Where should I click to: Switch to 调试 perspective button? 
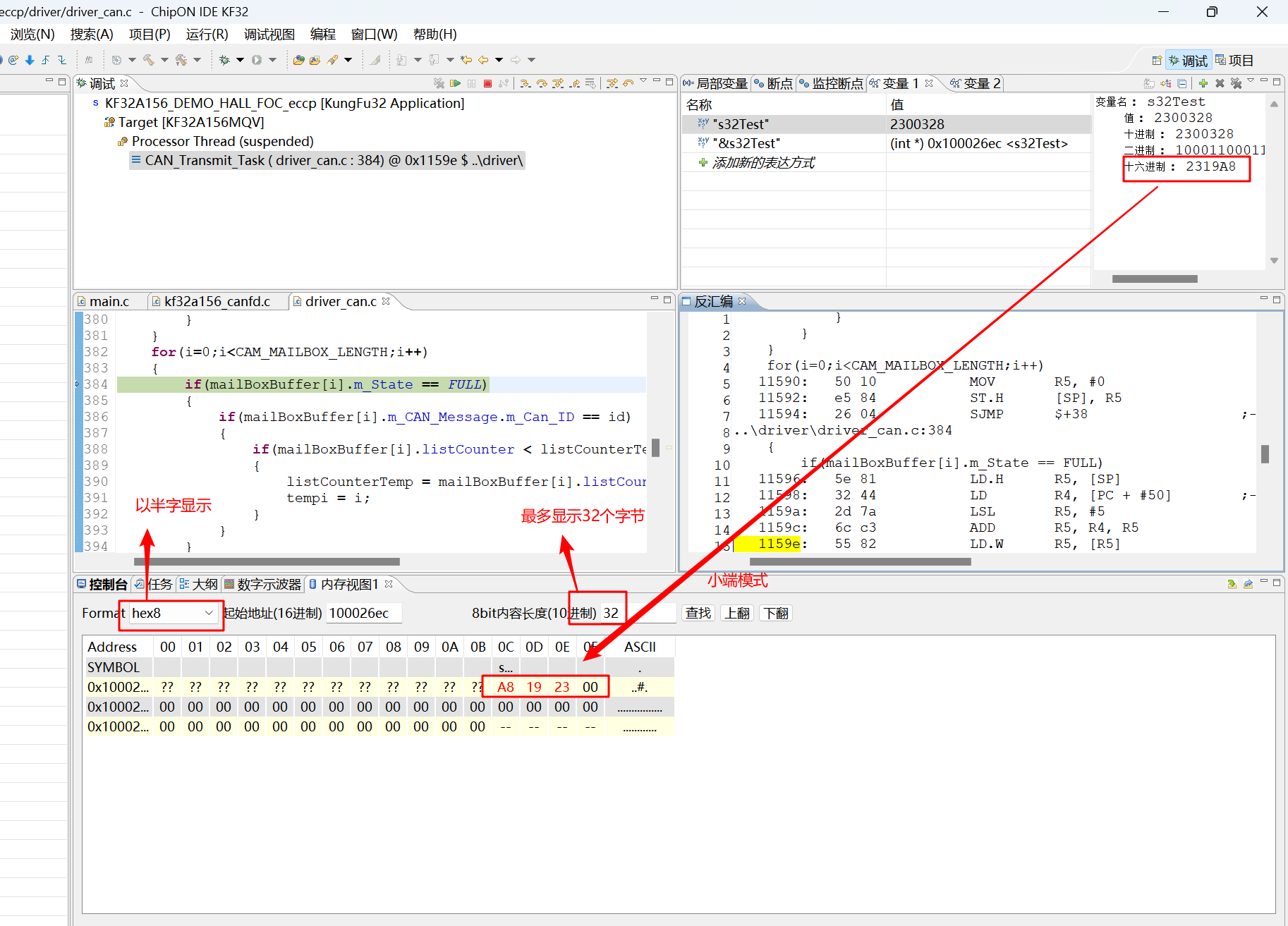click(x=1188, y=61)
